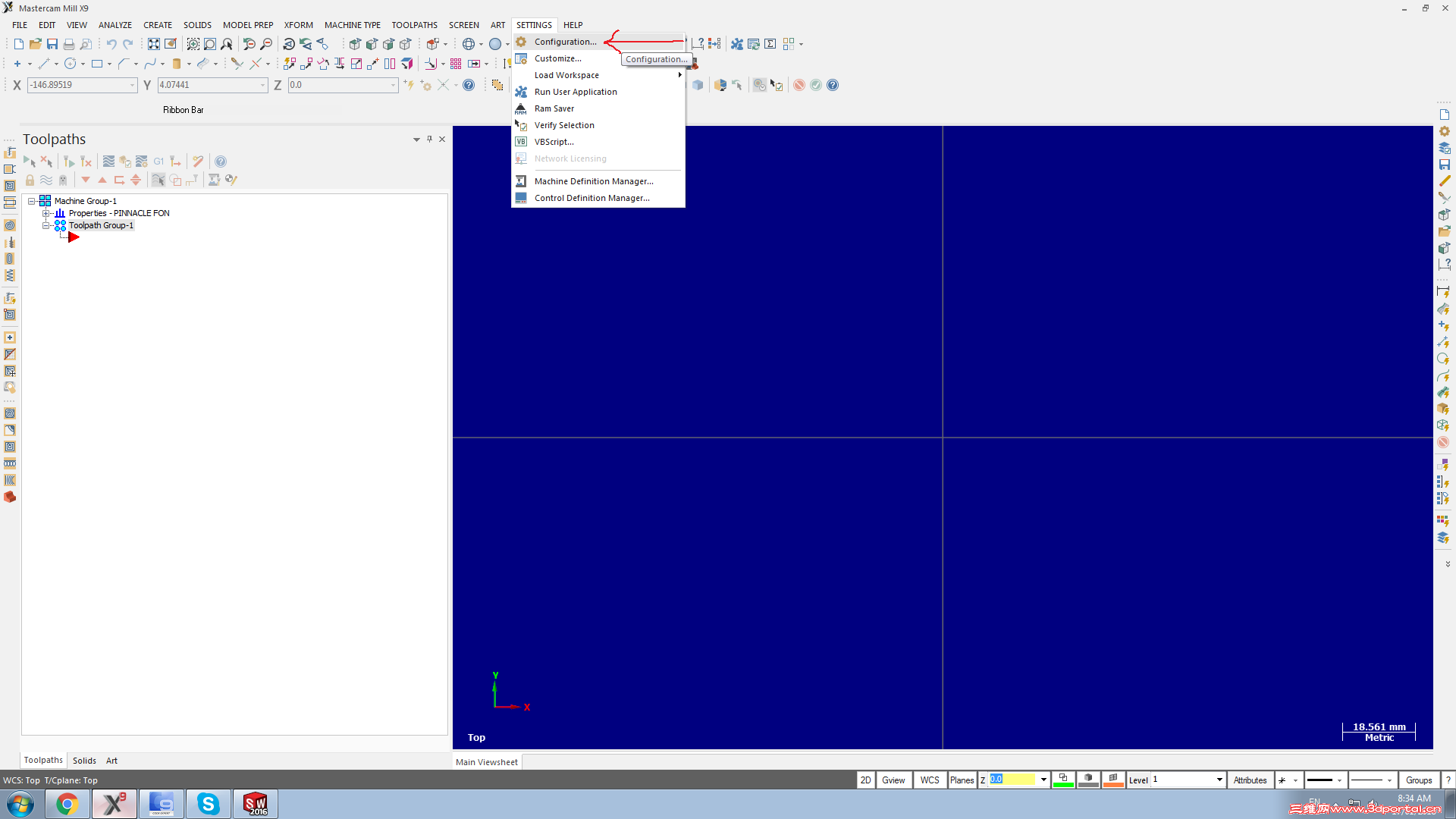Viewport: 1456px width, 819px height.
Task: Click Move insert arrow down icon
Action: click(x=86, y=180)
